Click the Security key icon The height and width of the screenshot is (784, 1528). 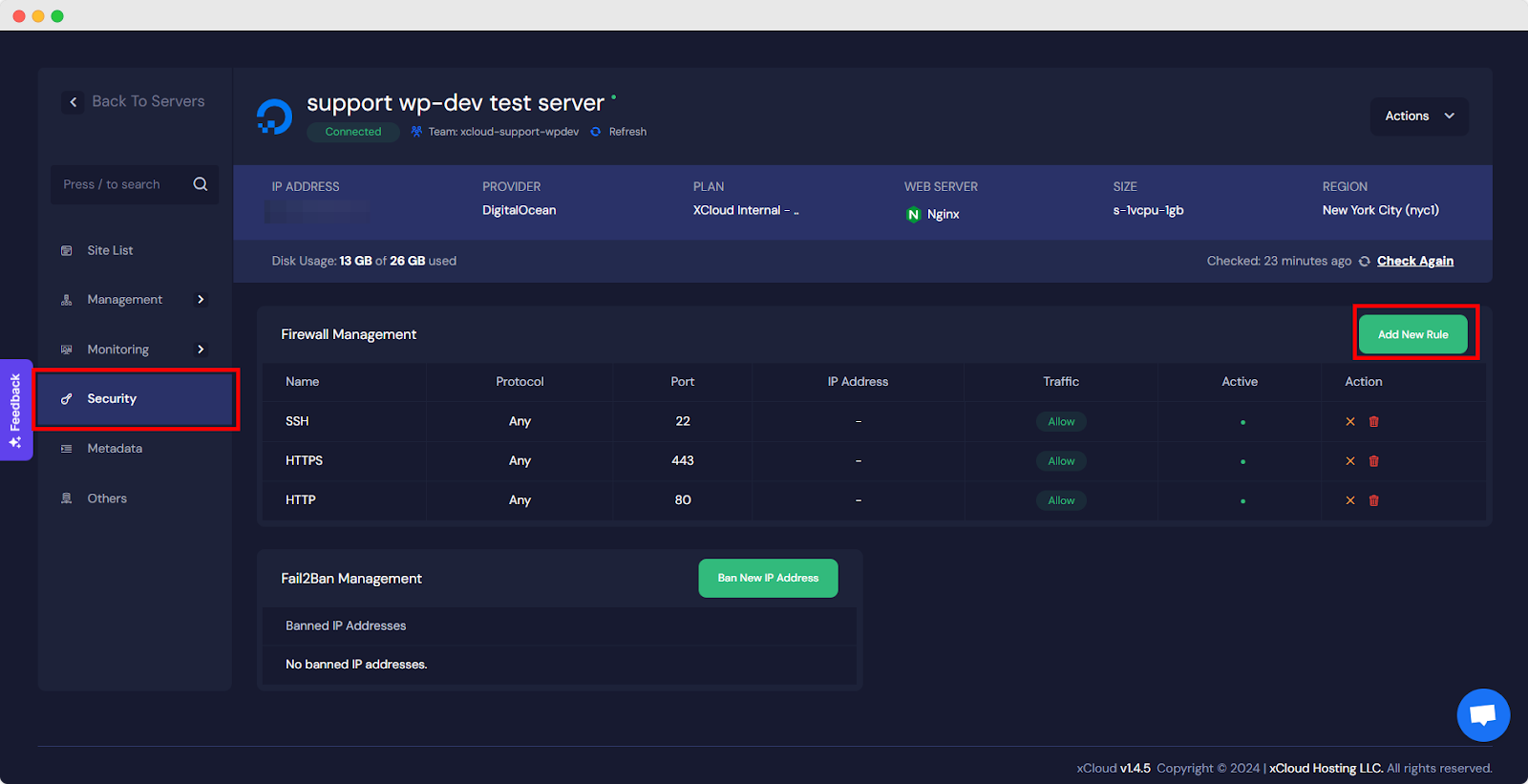(67, 399)
